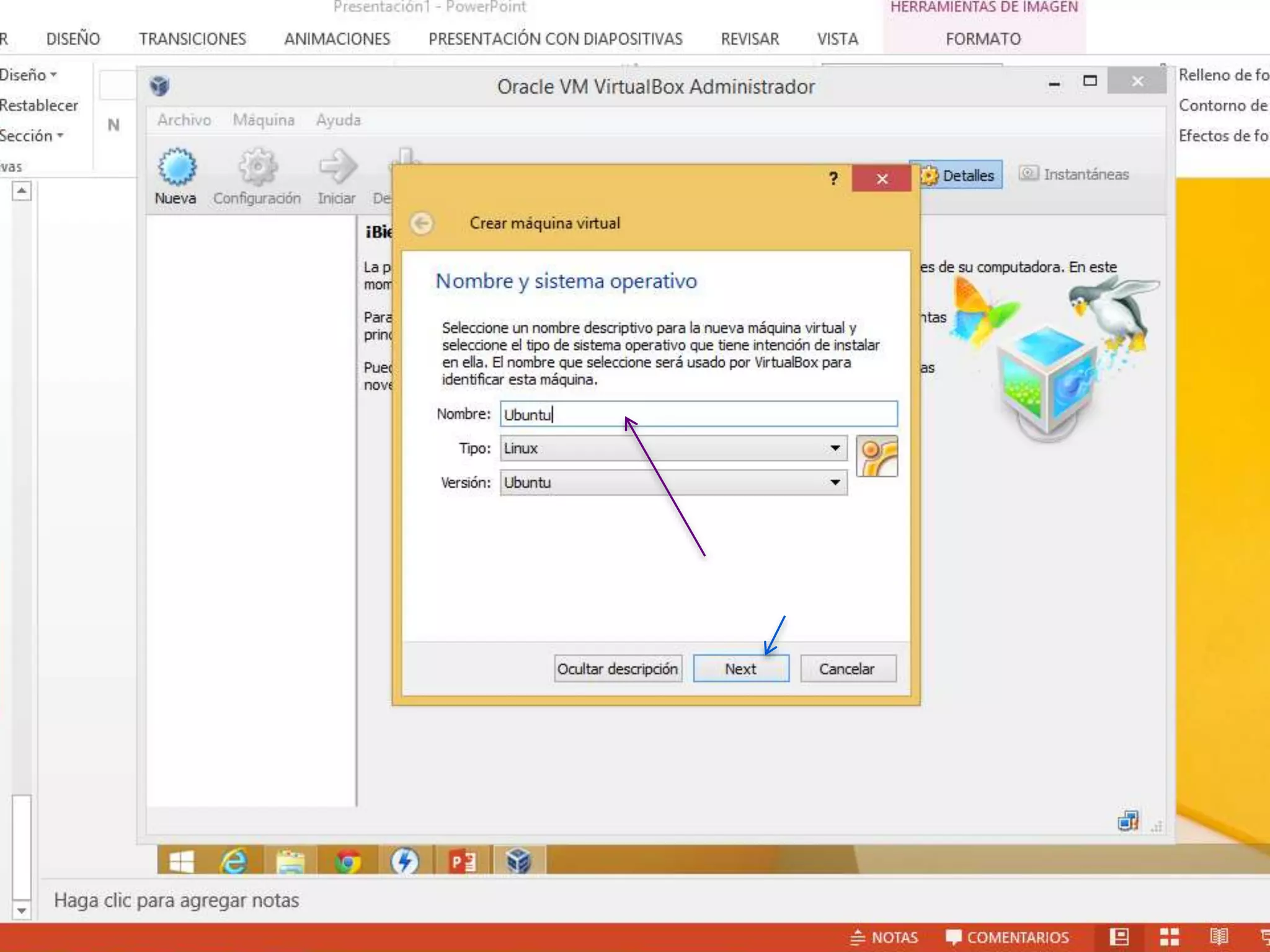Open the Máquina menu
The image size is (1270, 952).
[x=264, y=120]
